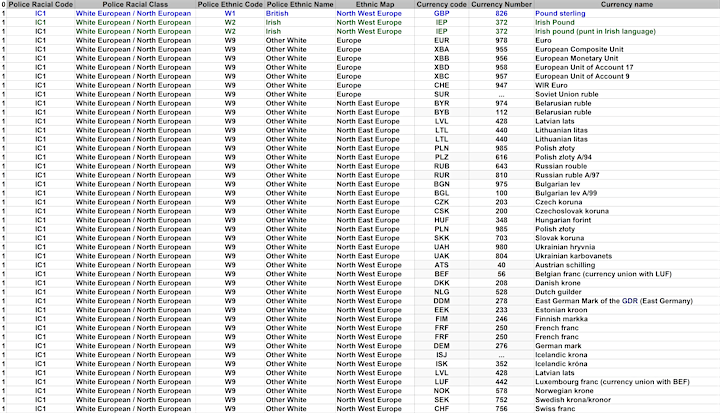Viewport: 720px width, 413px height.
Task: Click the W1 police ethnic code cell
Action: (230, 14)
